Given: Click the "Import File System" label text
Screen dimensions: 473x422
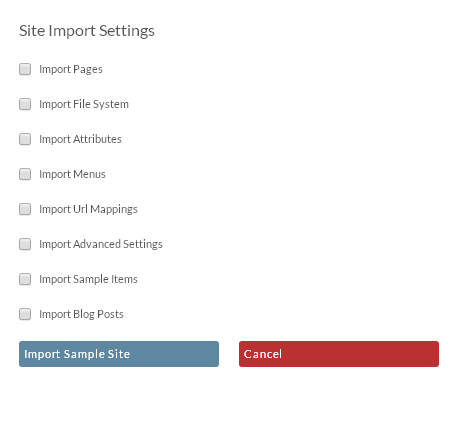Looking at the screenshot, I should tap(84, 104).
